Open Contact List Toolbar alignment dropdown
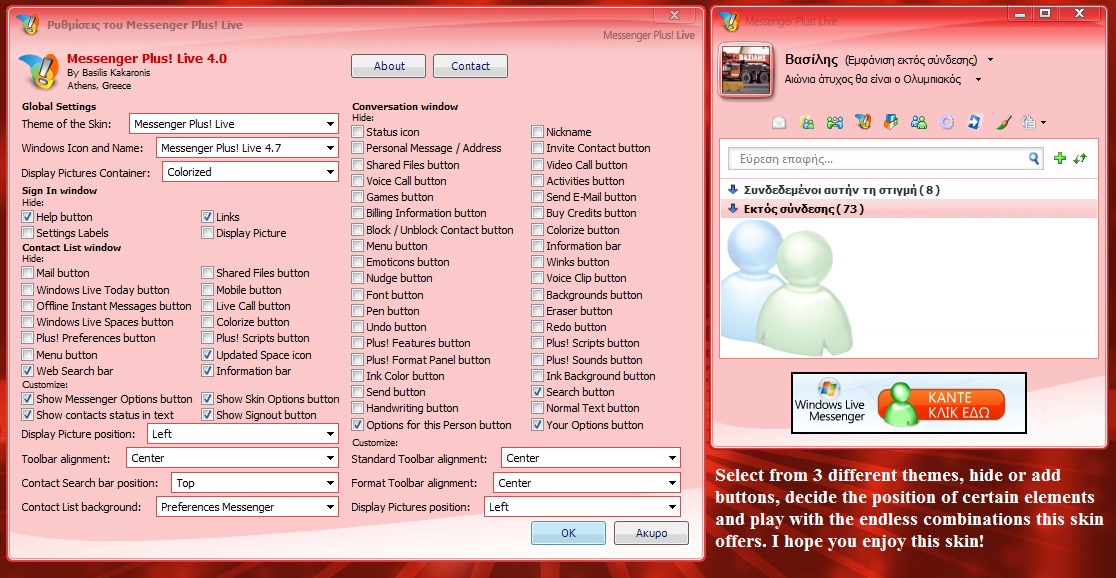Image resolution: width=1116 pixels, height=578 pixels. 232,458
